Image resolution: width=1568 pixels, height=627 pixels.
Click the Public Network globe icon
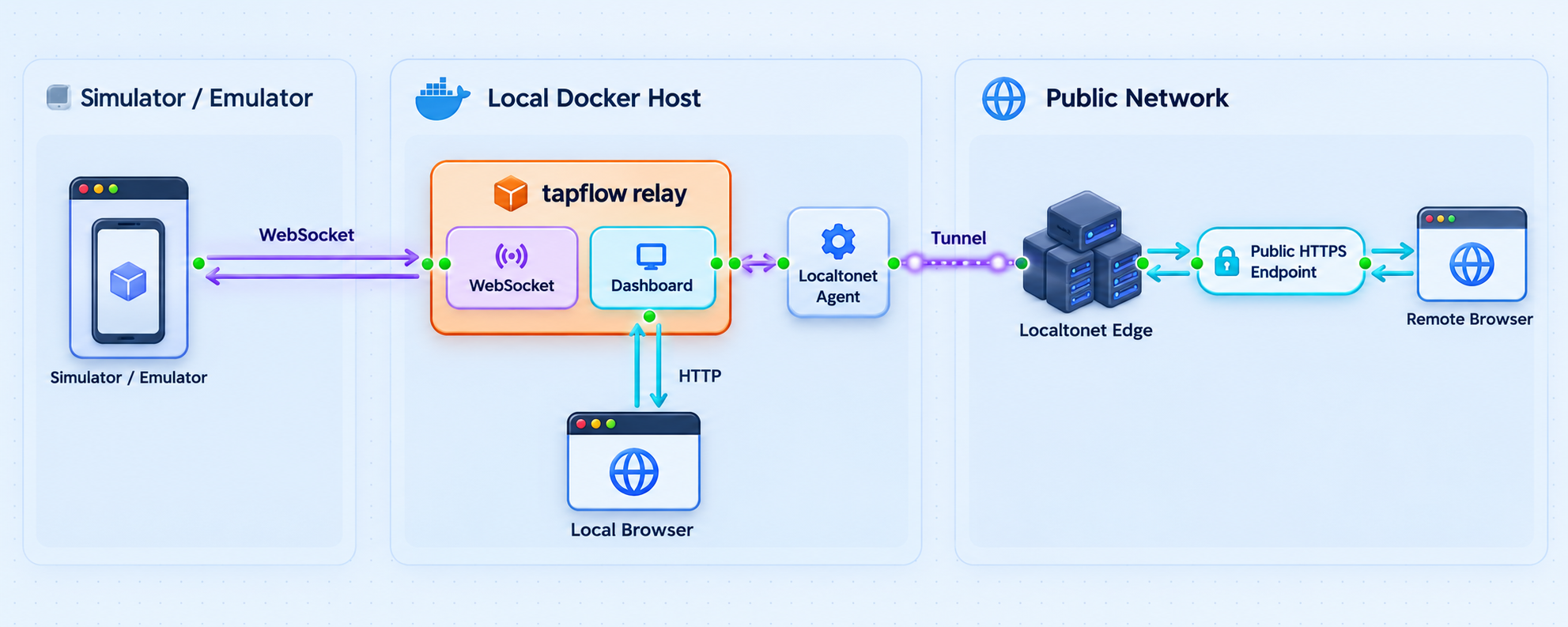pyautogui.click(x=1003, y=99)
